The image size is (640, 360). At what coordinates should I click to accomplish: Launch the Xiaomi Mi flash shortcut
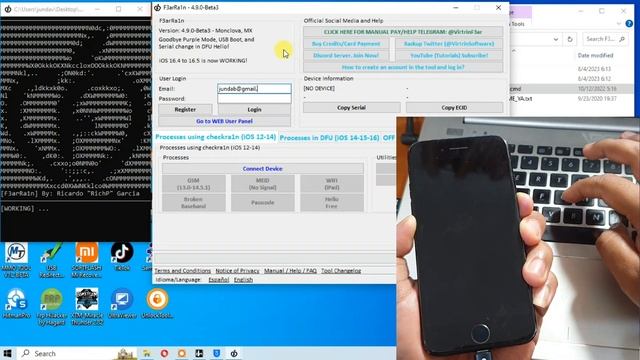(87, 260)
